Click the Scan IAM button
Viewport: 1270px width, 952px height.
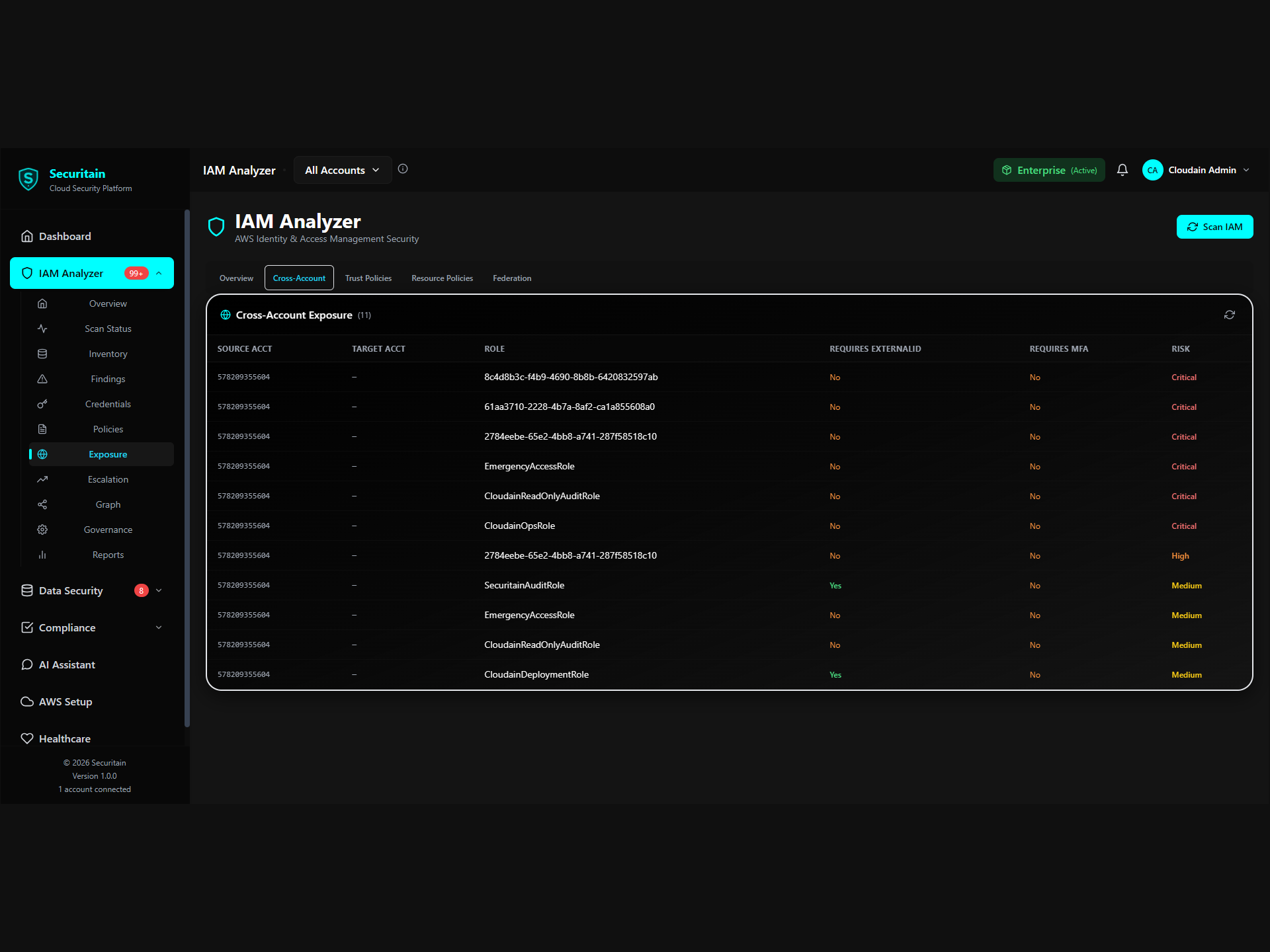click(x=1214, y=227)
